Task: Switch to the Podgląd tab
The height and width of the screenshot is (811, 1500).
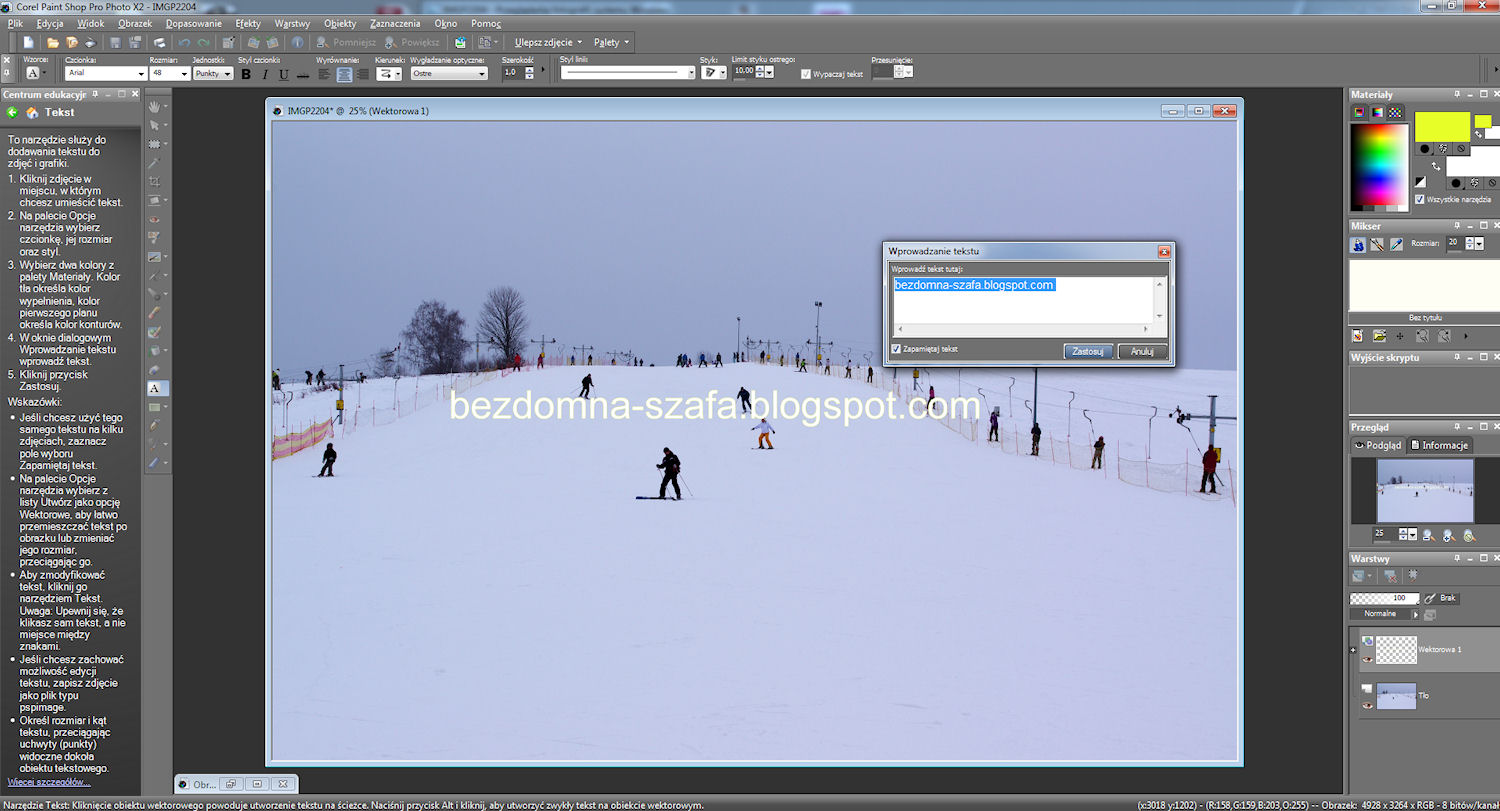Action: point(1378,445)
